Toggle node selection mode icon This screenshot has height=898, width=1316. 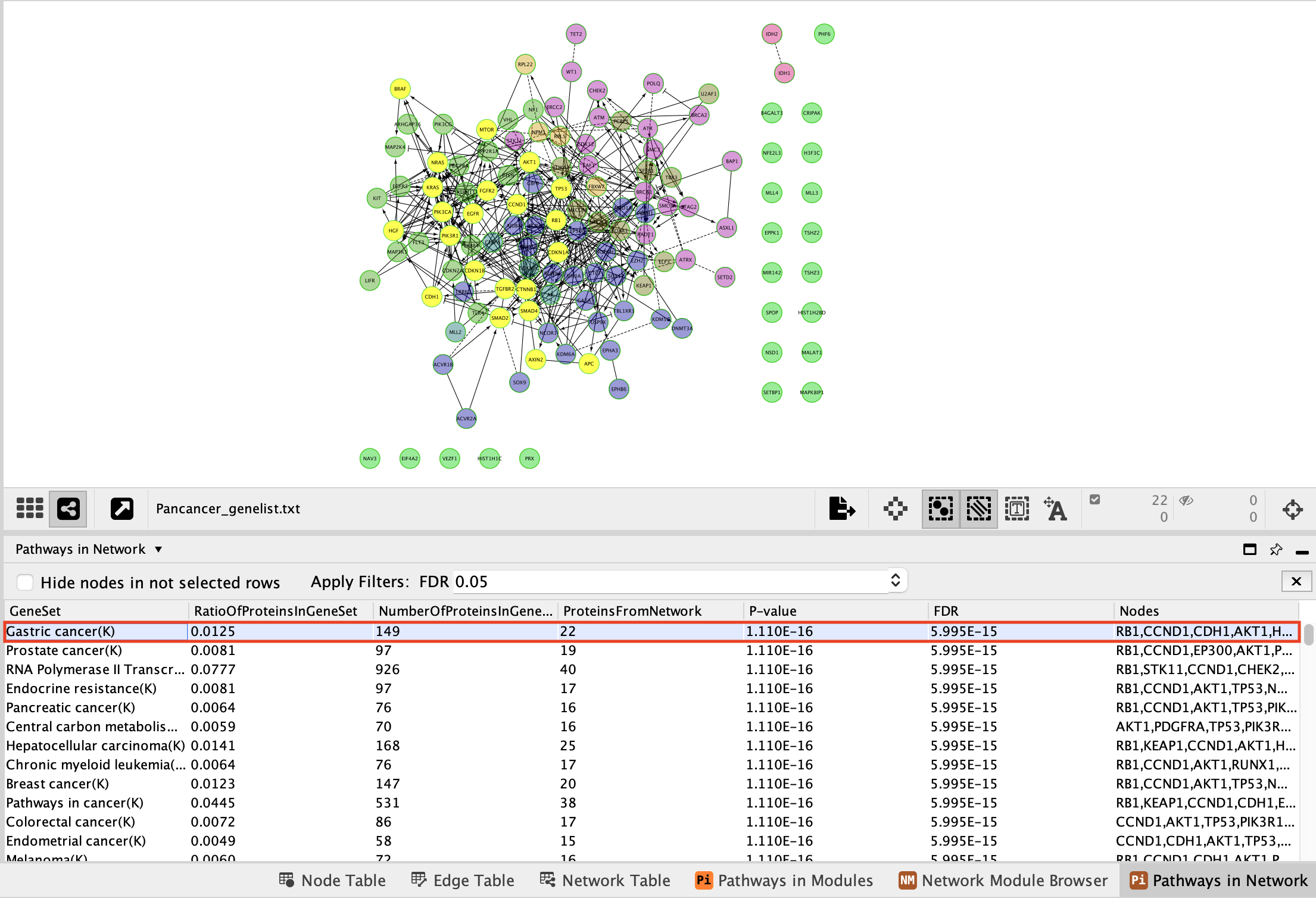click(x=940, y=509)
